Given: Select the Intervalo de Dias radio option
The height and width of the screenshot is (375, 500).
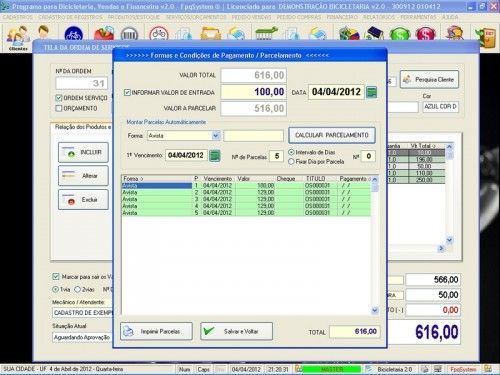Looking at the screenshot, I should (x=291, y=152).
